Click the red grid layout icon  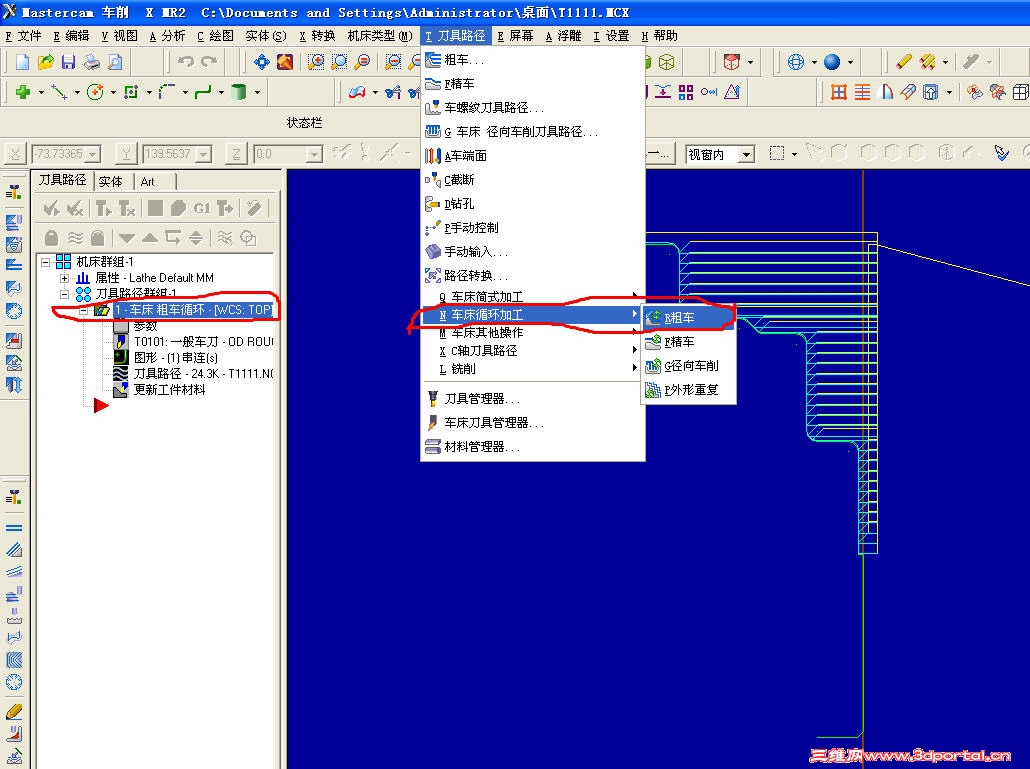(839, 93)
